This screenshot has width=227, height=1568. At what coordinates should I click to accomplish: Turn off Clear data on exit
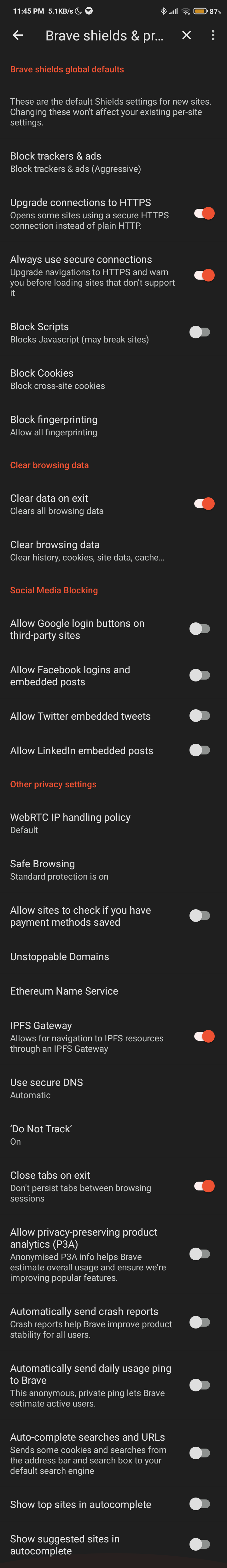click(204, 503)
